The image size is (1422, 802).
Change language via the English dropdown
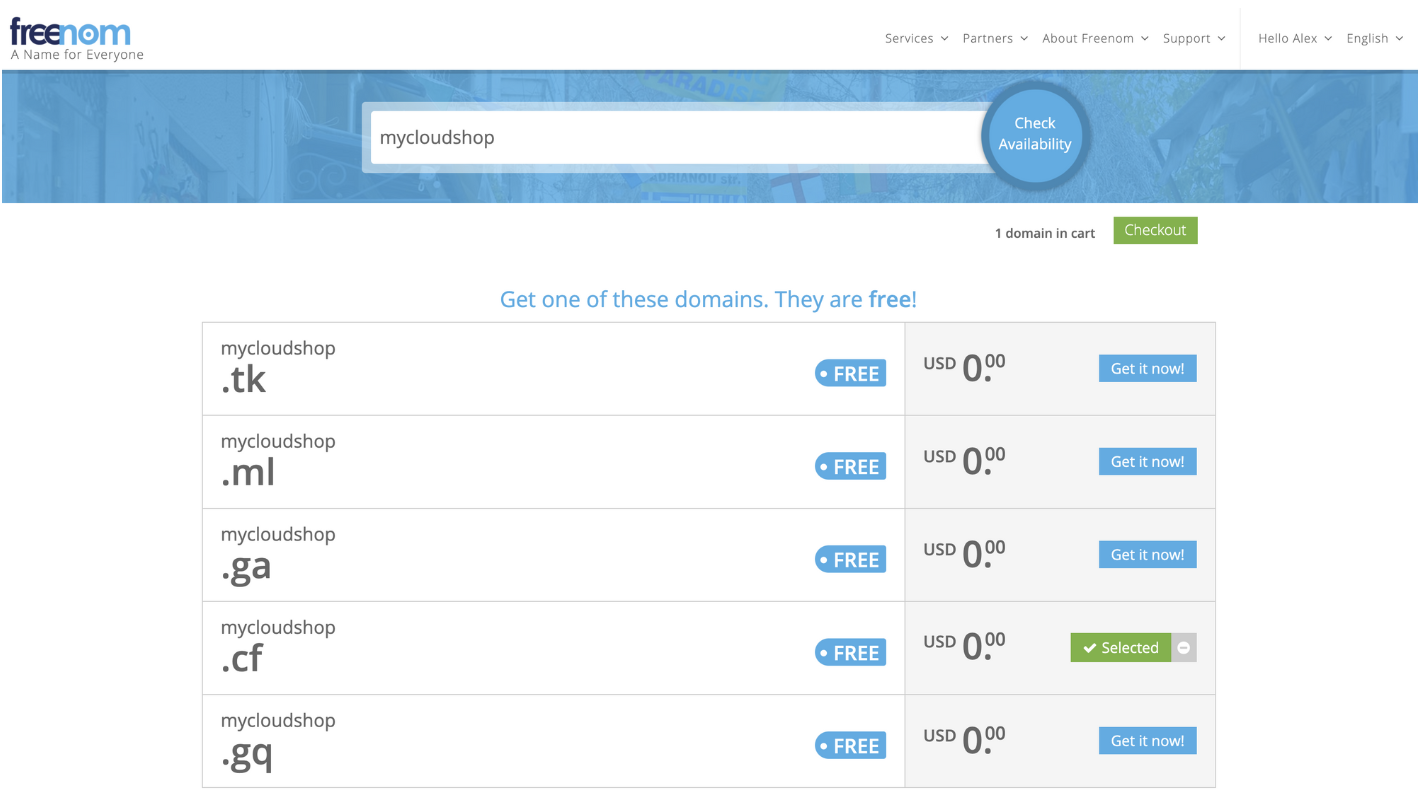1375,38
